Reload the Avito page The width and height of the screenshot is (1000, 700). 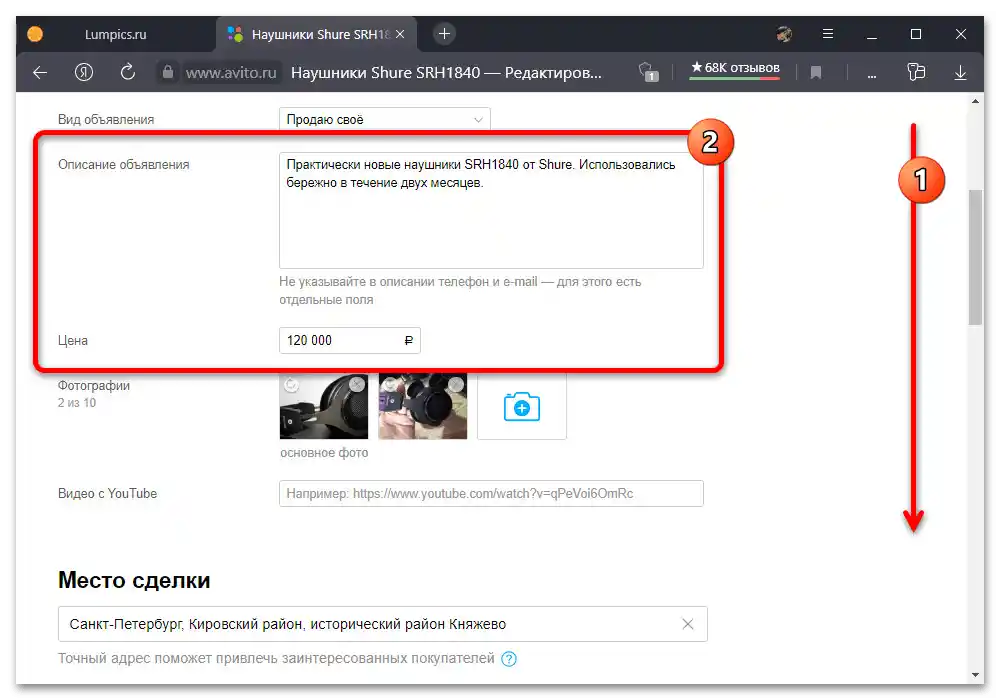[128, 72]
